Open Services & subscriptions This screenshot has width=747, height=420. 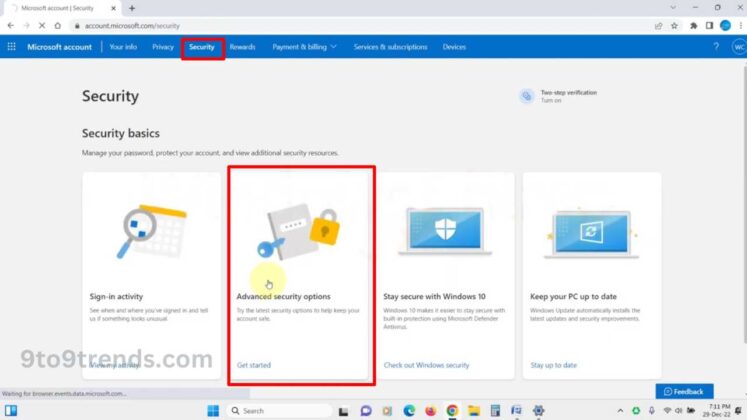390,47
